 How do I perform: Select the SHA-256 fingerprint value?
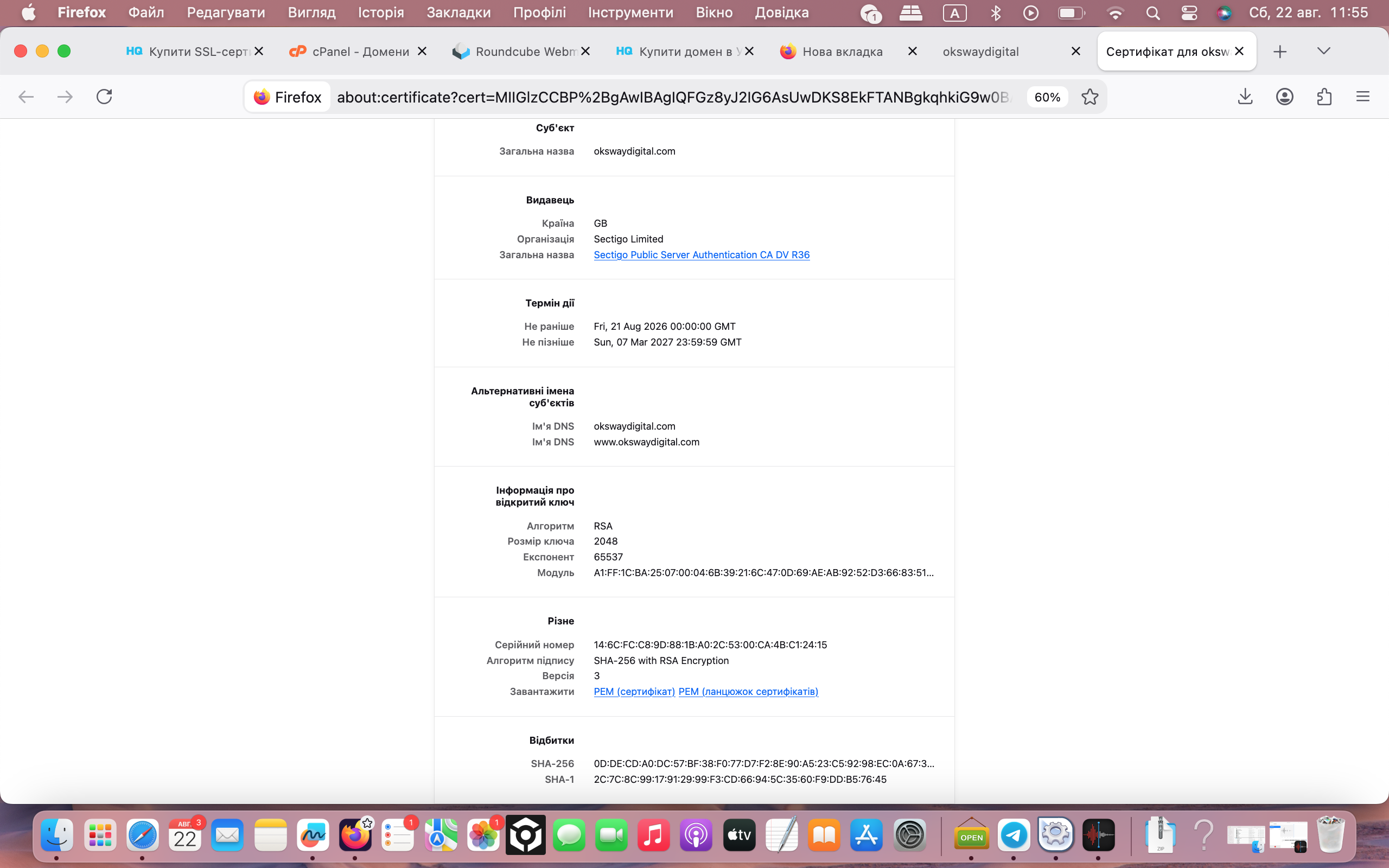pyautogui.click(x=763, y=764)
